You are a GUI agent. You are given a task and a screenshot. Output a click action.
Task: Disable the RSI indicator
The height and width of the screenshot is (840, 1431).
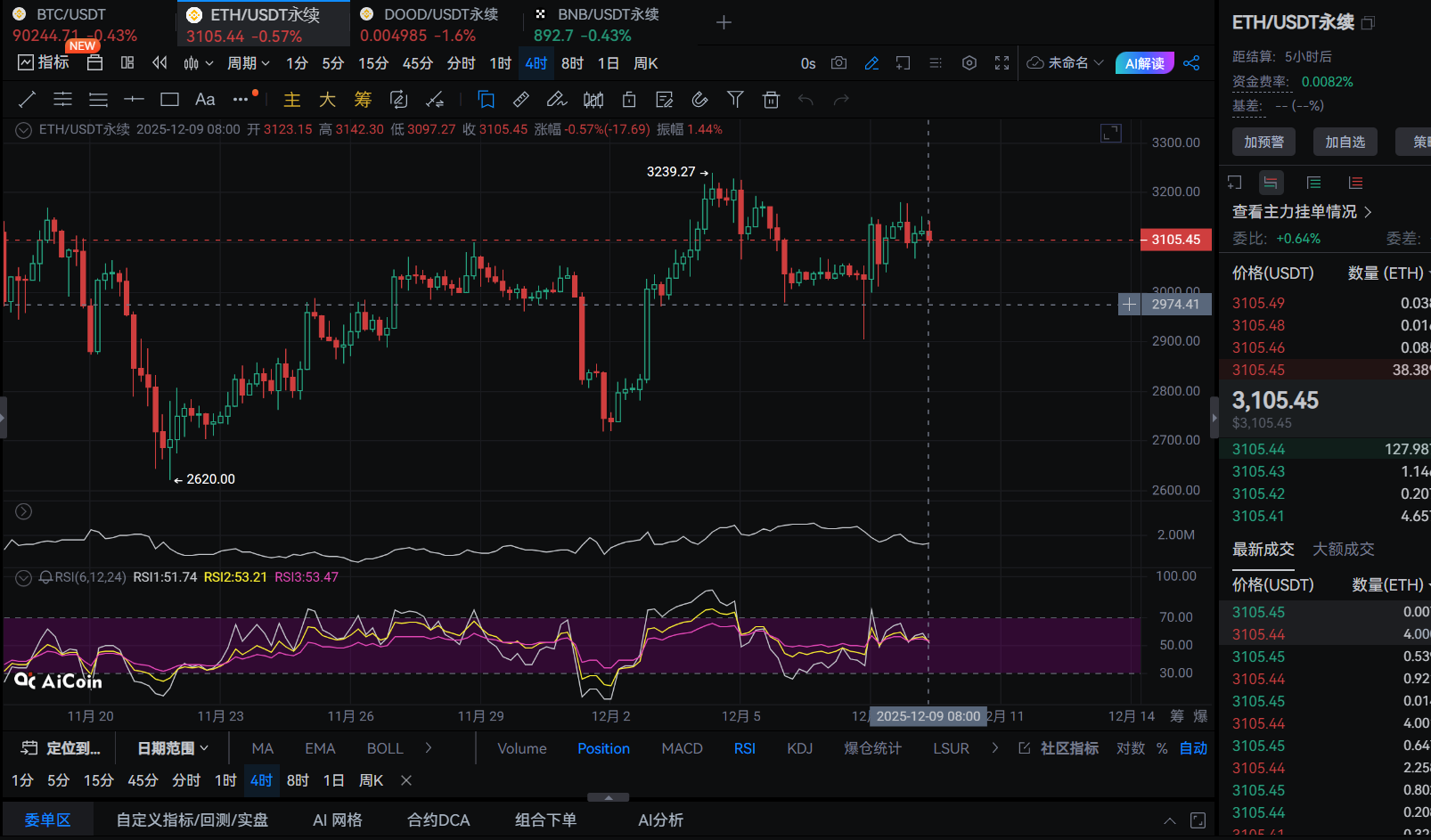(x=744, y=748)
